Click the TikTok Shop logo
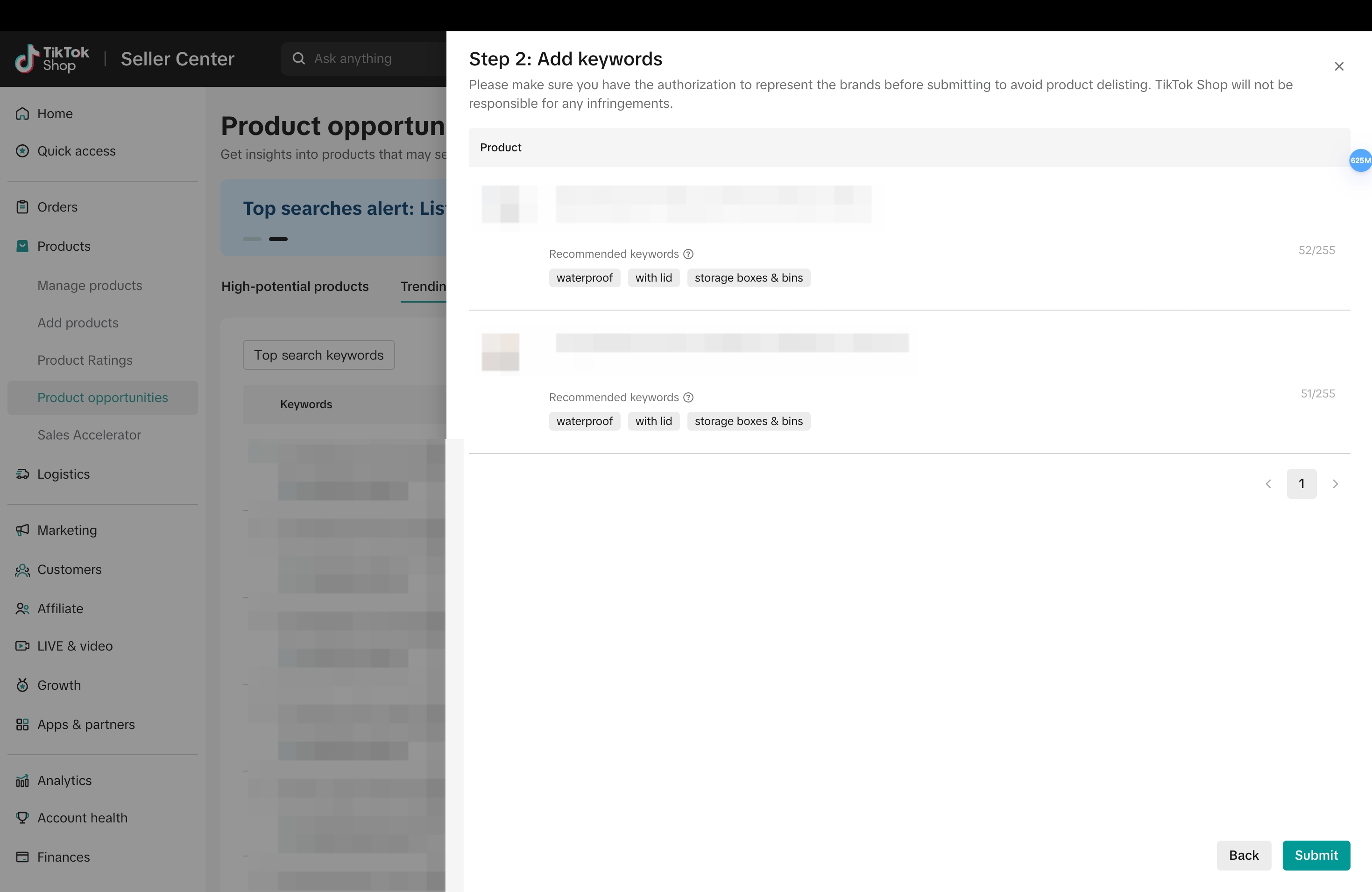Viewport: 1372px width, 892px height. pyautogui.click(x=52, y=59)
